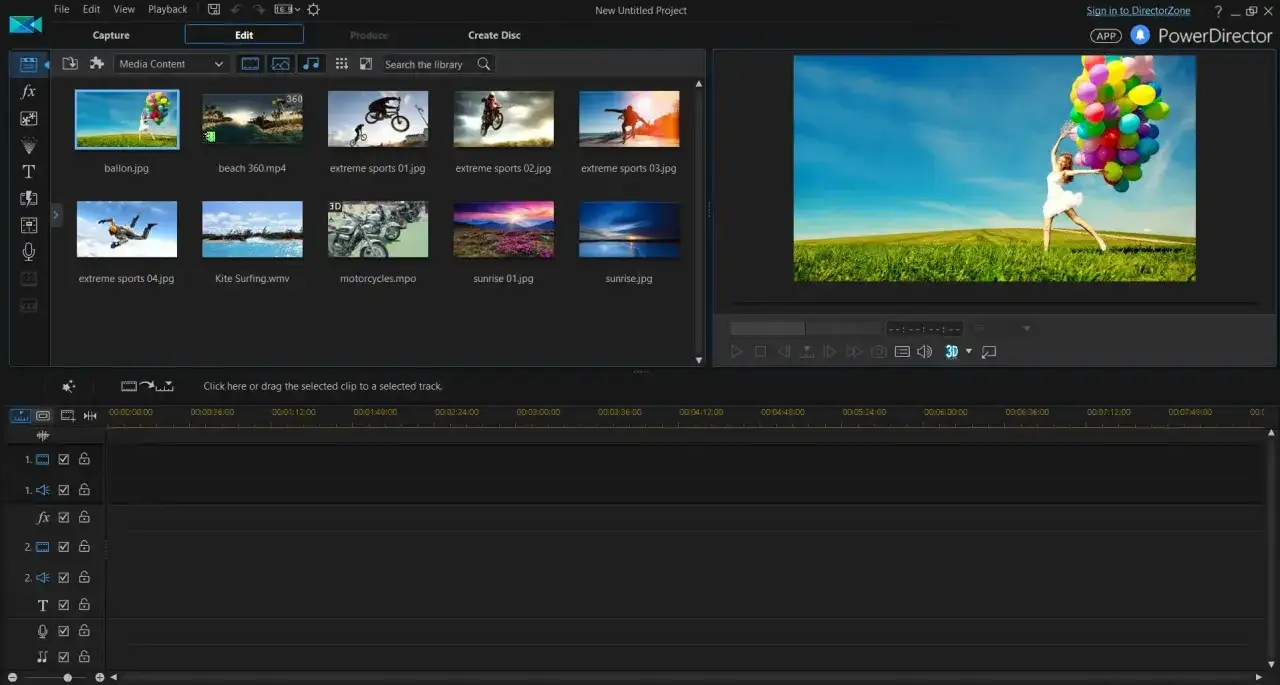
Task: Toggle image files filter in library
Action: coord(281,64)
